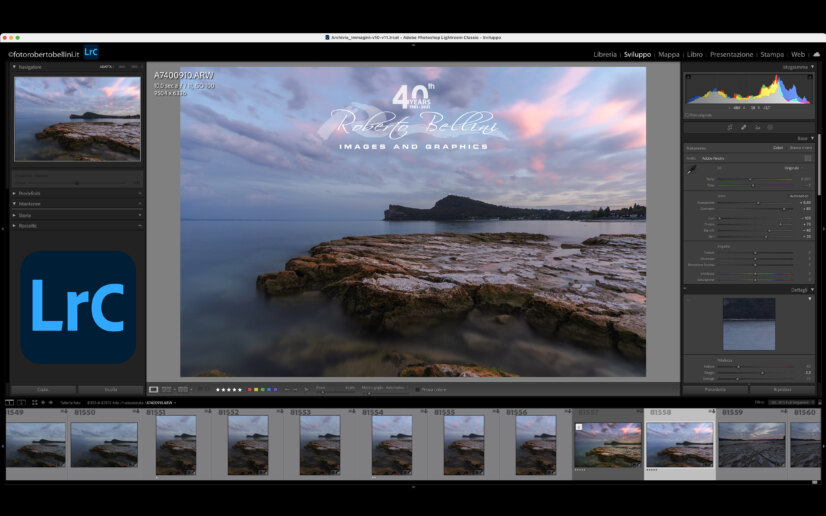Viewport: 826px width, 516px height.
Task: Go to previous photo arrow
Action: 287,390
